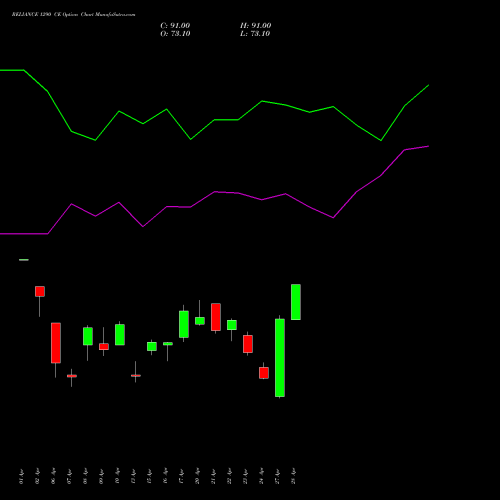
Task: Click the open value O: 73.10
Action: click(175, 34)
